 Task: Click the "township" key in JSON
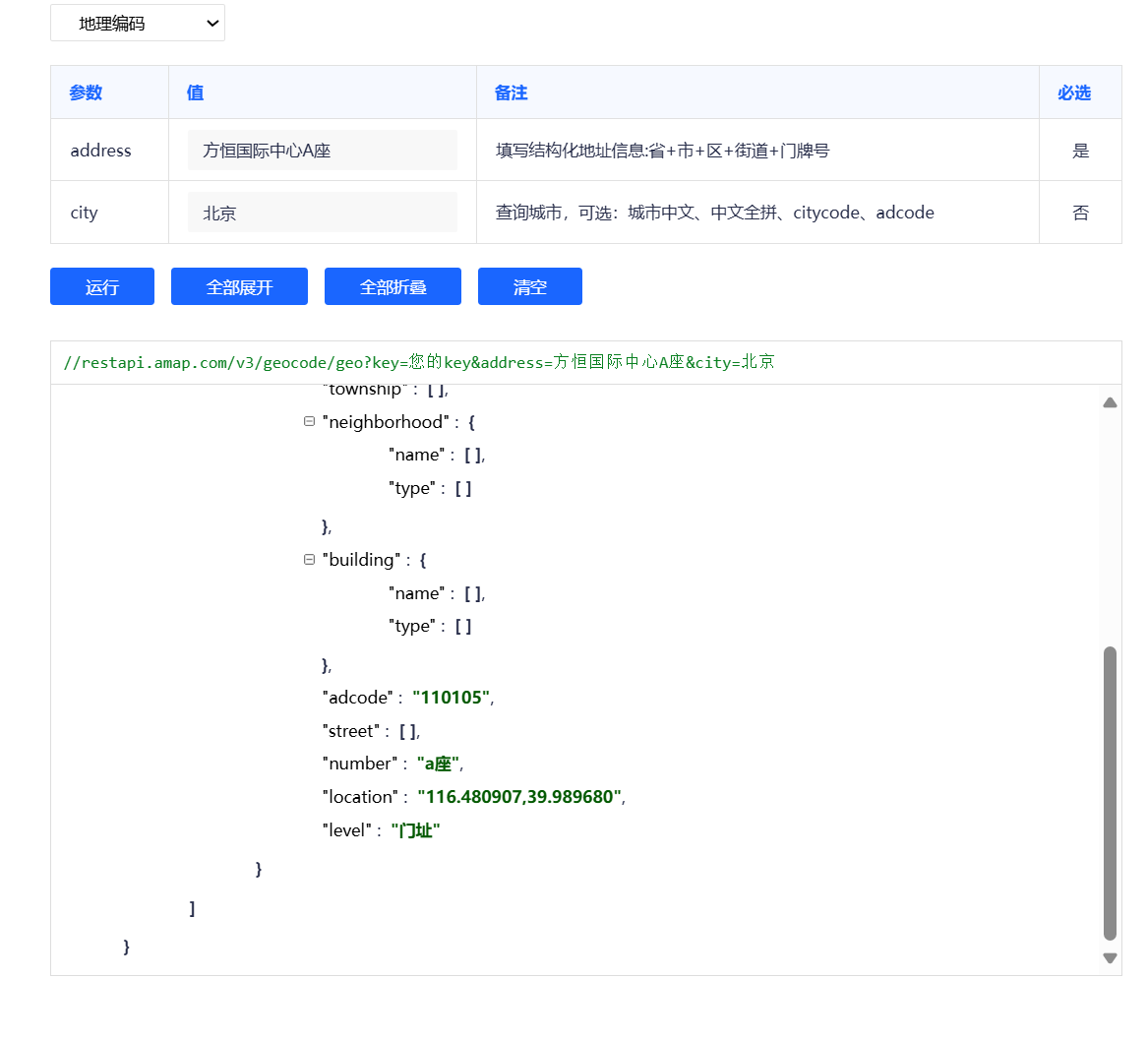click(x=365, y=389)
